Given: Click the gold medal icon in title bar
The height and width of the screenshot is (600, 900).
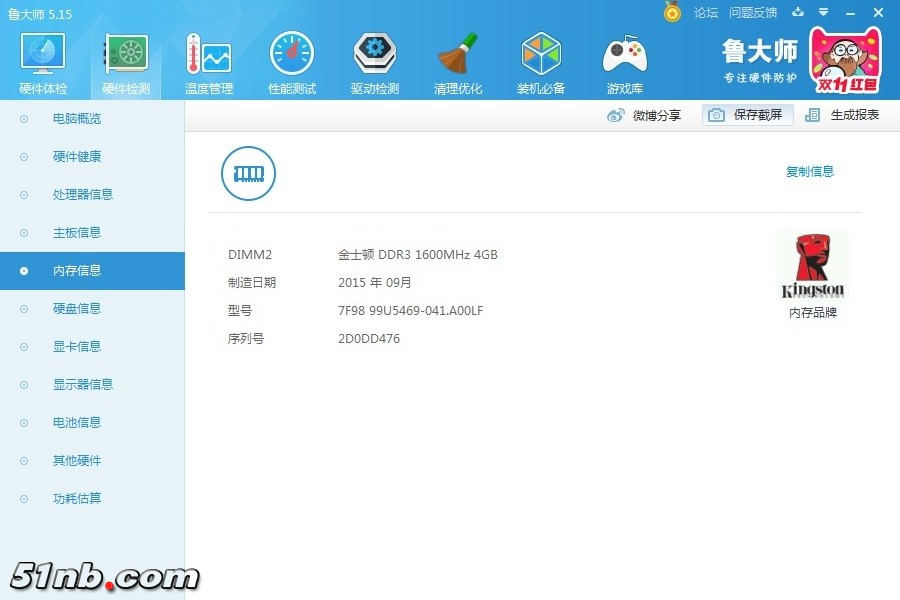Looking at the screenshot, I should [x=672, y=12].
